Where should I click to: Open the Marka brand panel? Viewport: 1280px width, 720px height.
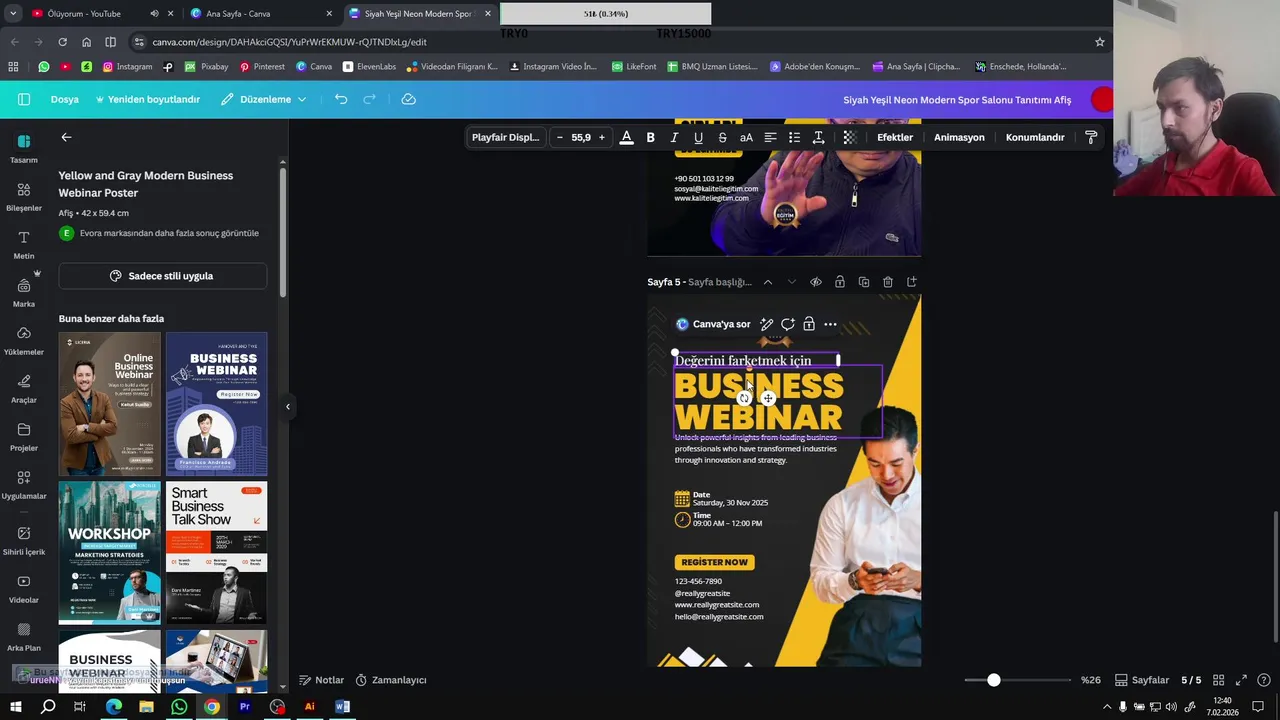(x=24, y=292)
